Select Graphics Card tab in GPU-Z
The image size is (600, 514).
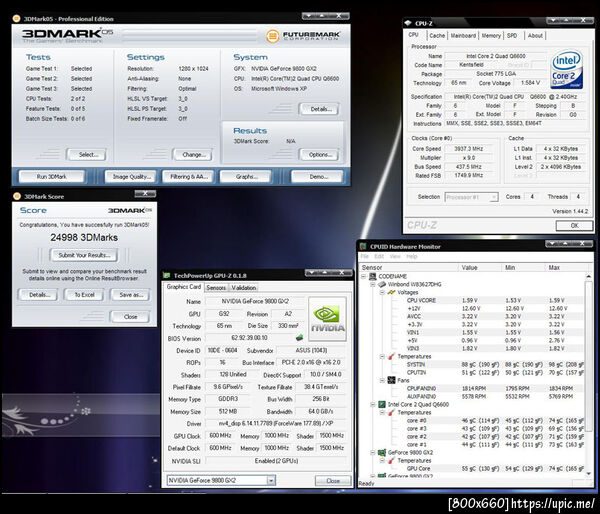[x=184, y=287]
